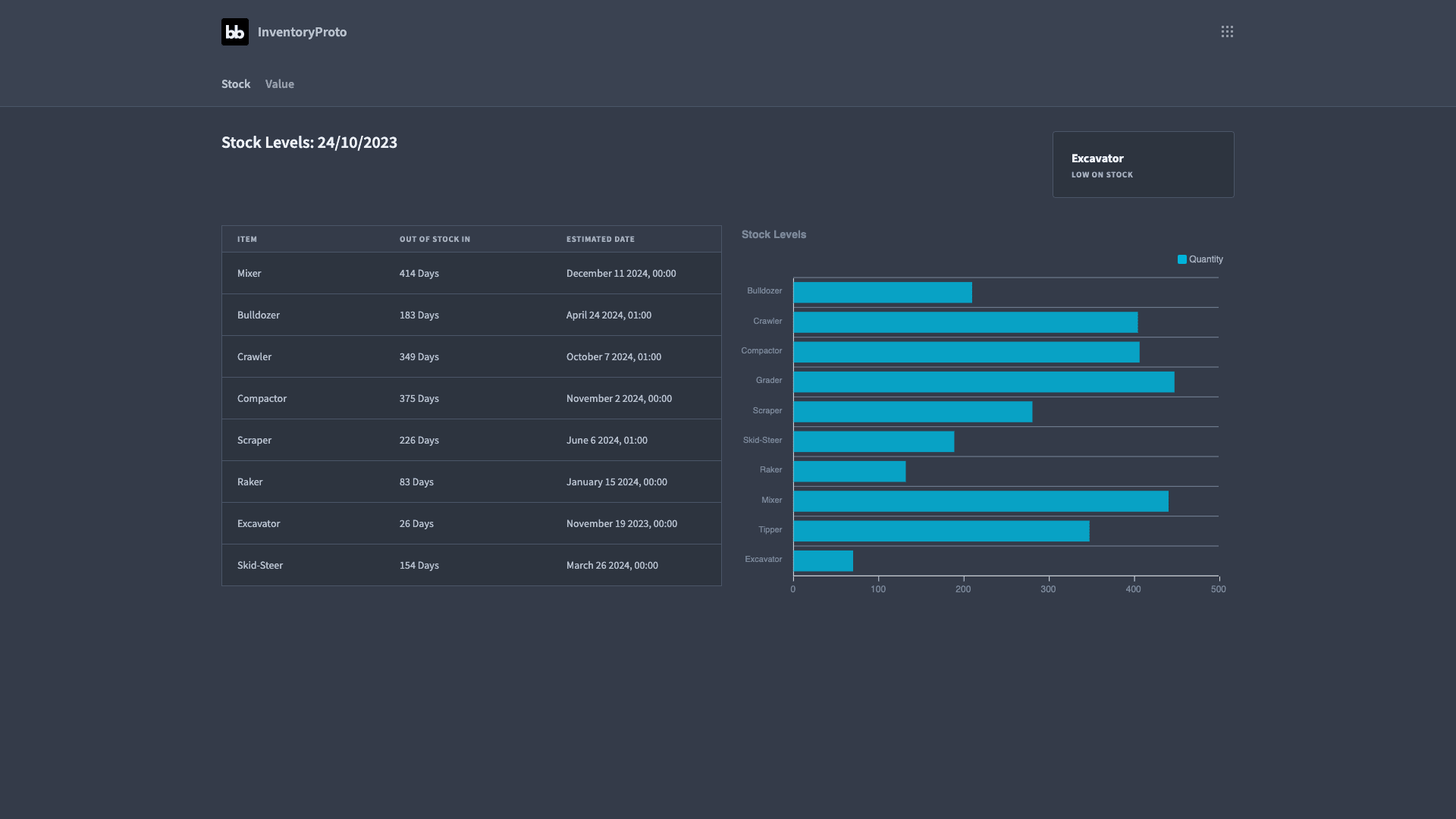Select the Bulldozer table row name

click(x=259, y=315)
